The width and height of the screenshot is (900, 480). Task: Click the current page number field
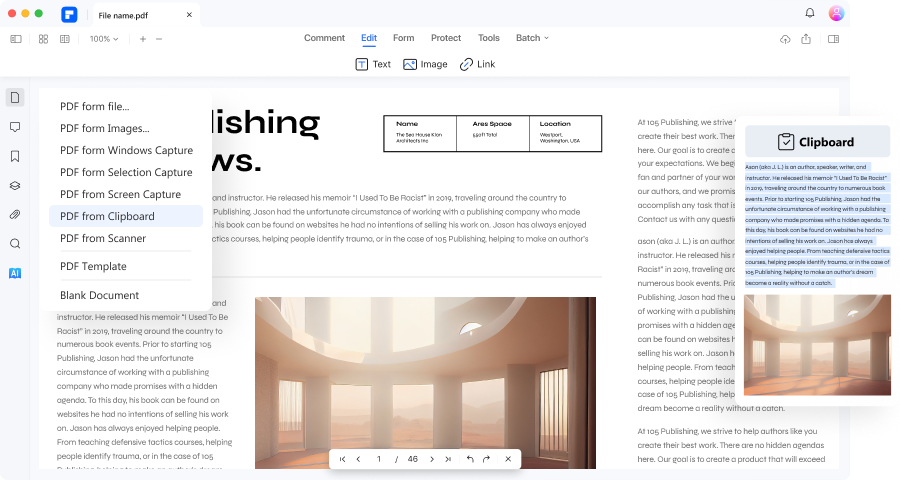point(379,459)
